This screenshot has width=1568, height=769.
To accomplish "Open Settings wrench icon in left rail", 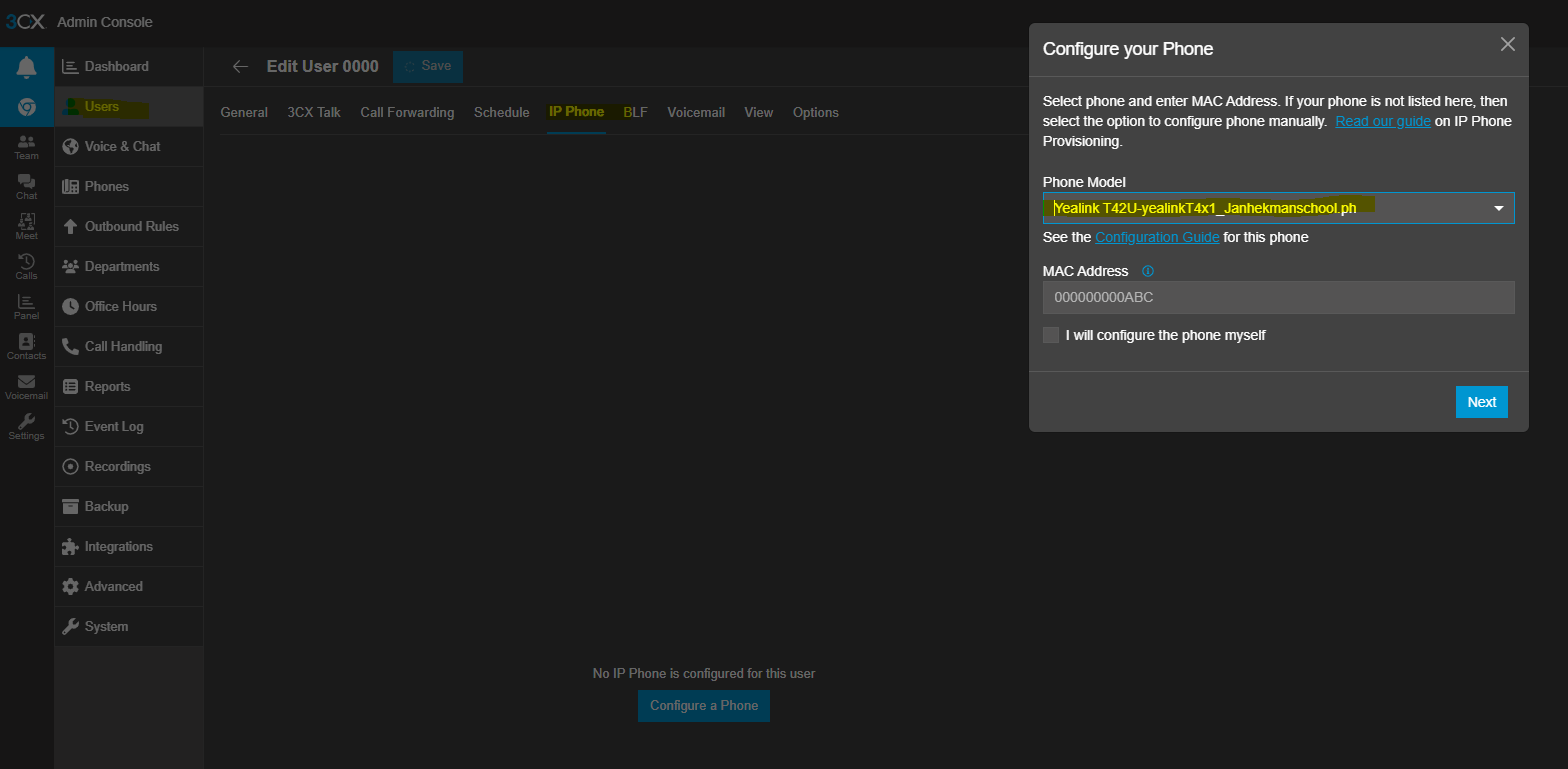I will coord(27,427).
